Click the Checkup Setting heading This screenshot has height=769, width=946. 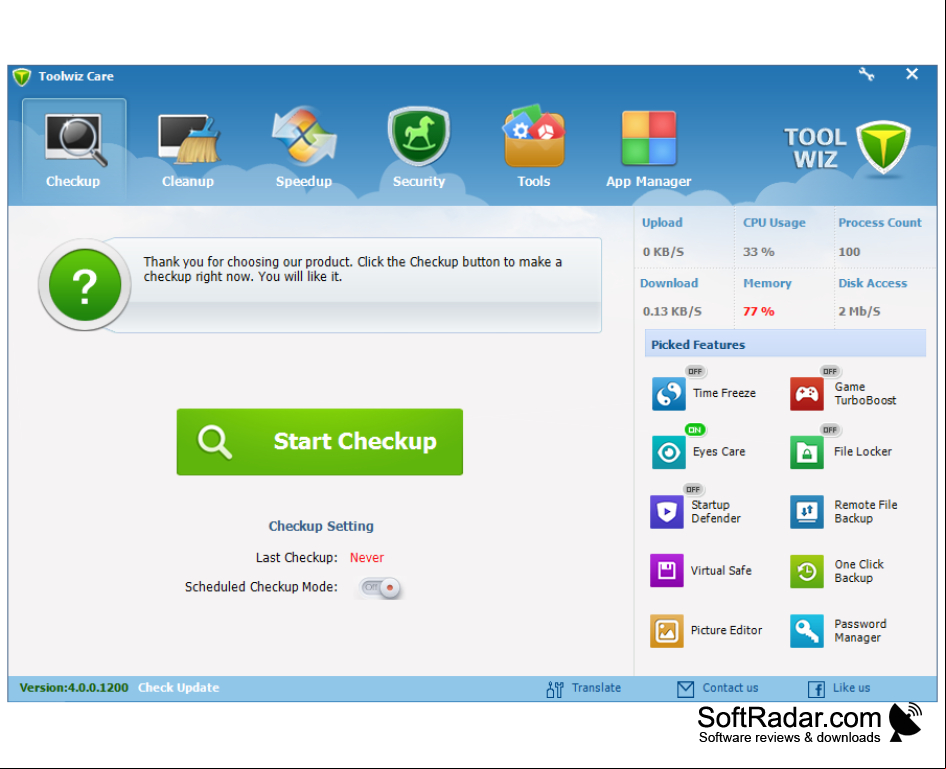coord(321,526)
